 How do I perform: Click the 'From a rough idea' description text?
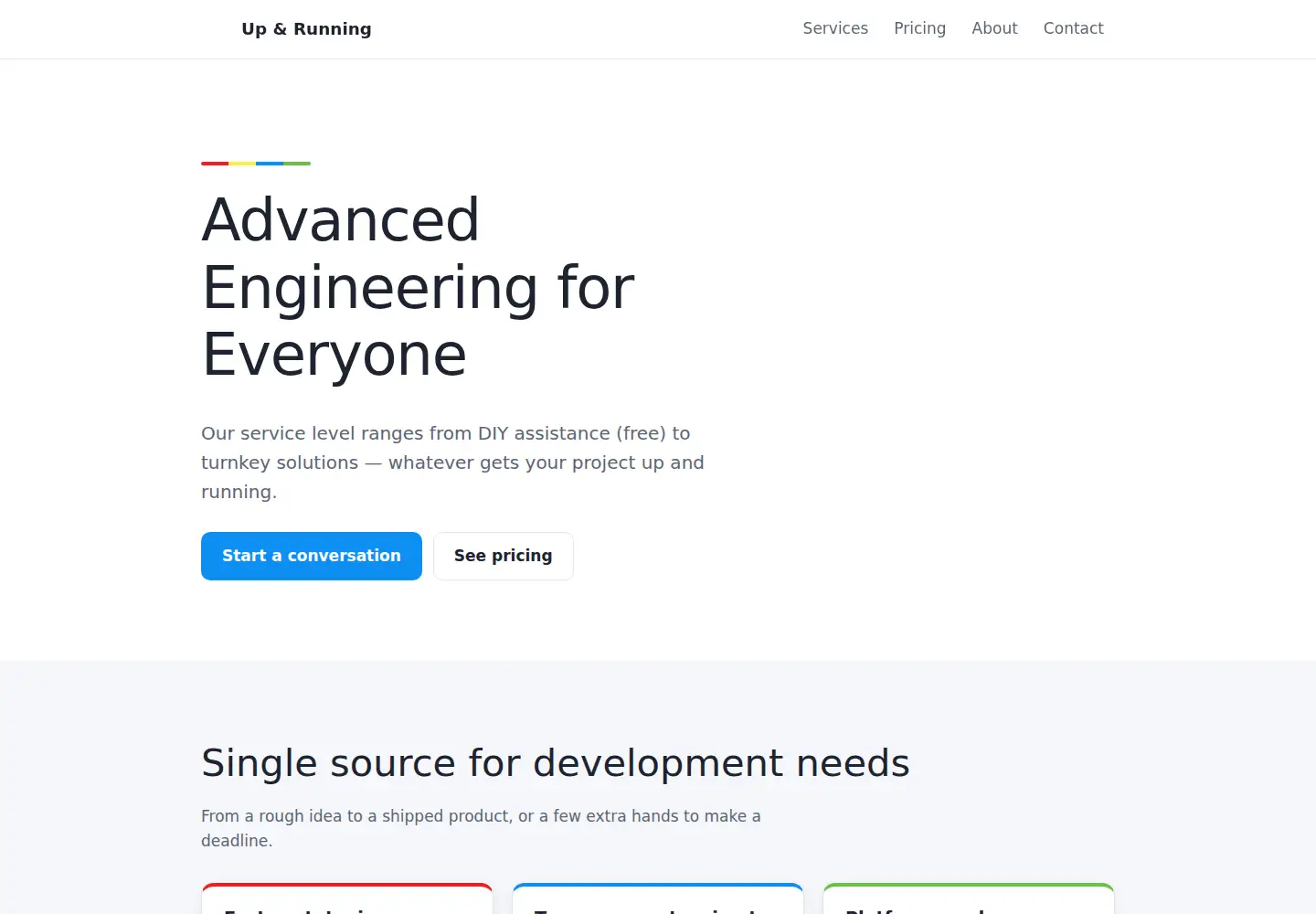click(481, 828)
